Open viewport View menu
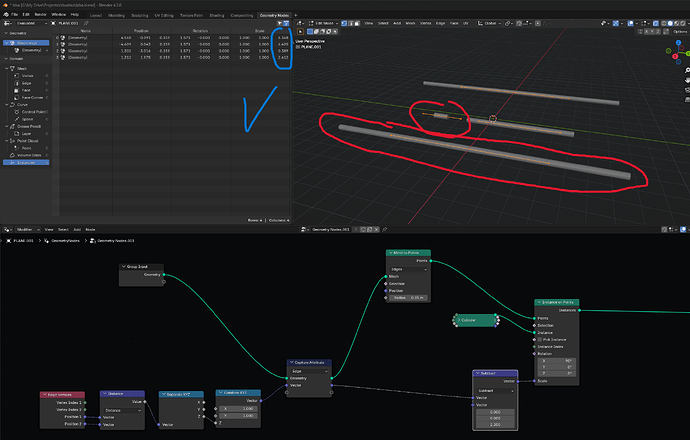The image size is (690, 440). coord(369,23)
